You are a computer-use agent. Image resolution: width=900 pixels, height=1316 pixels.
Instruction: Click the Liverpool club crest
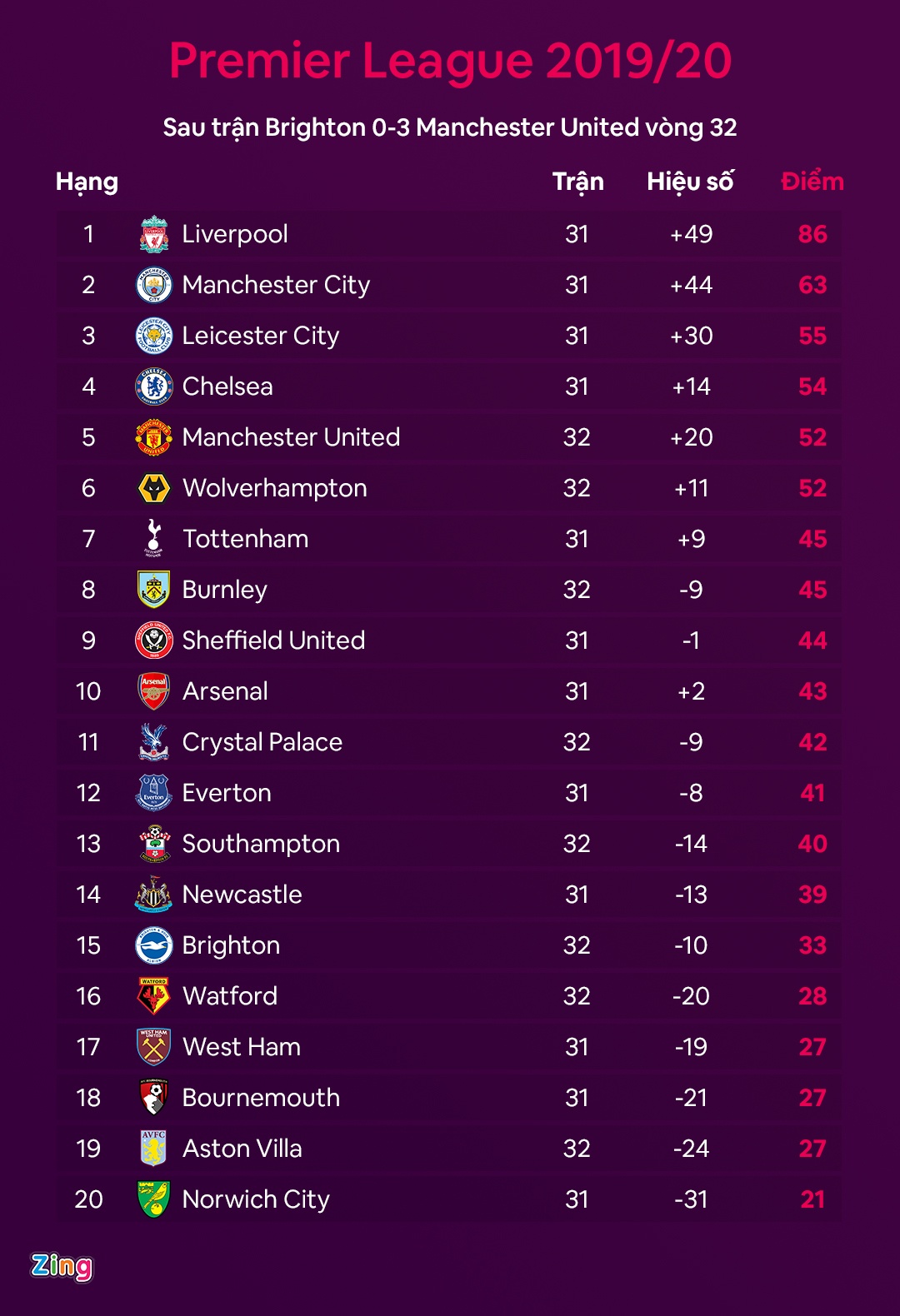(x=154, y=234)
